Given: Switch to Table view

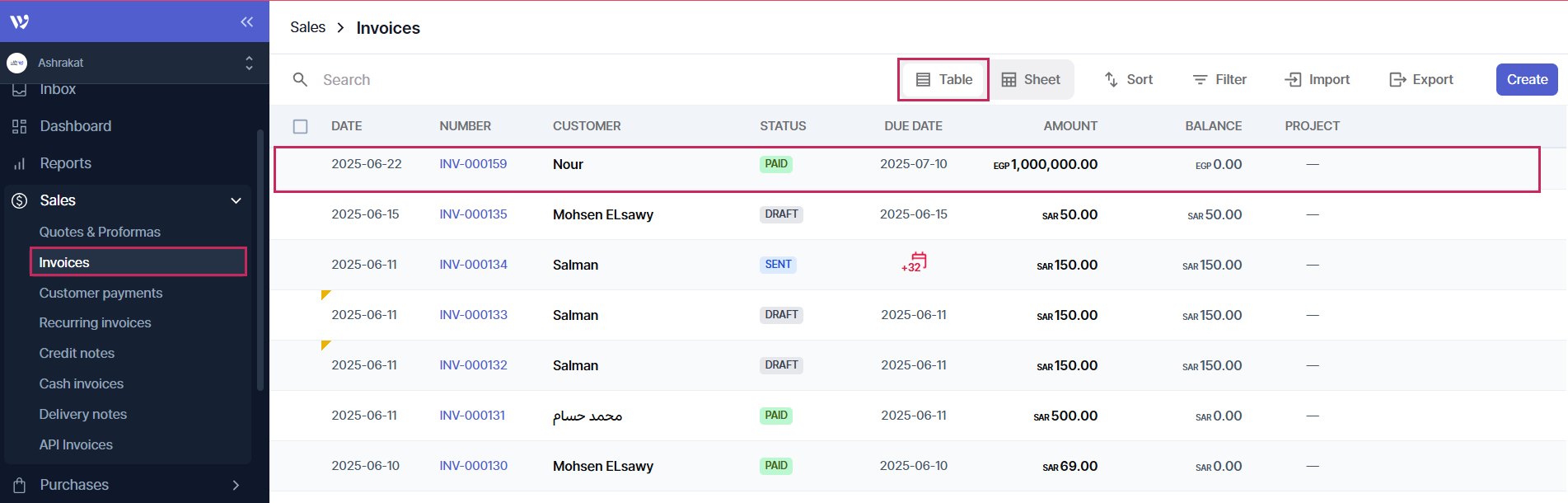Looking at the screenshot, I should point(944,80).
